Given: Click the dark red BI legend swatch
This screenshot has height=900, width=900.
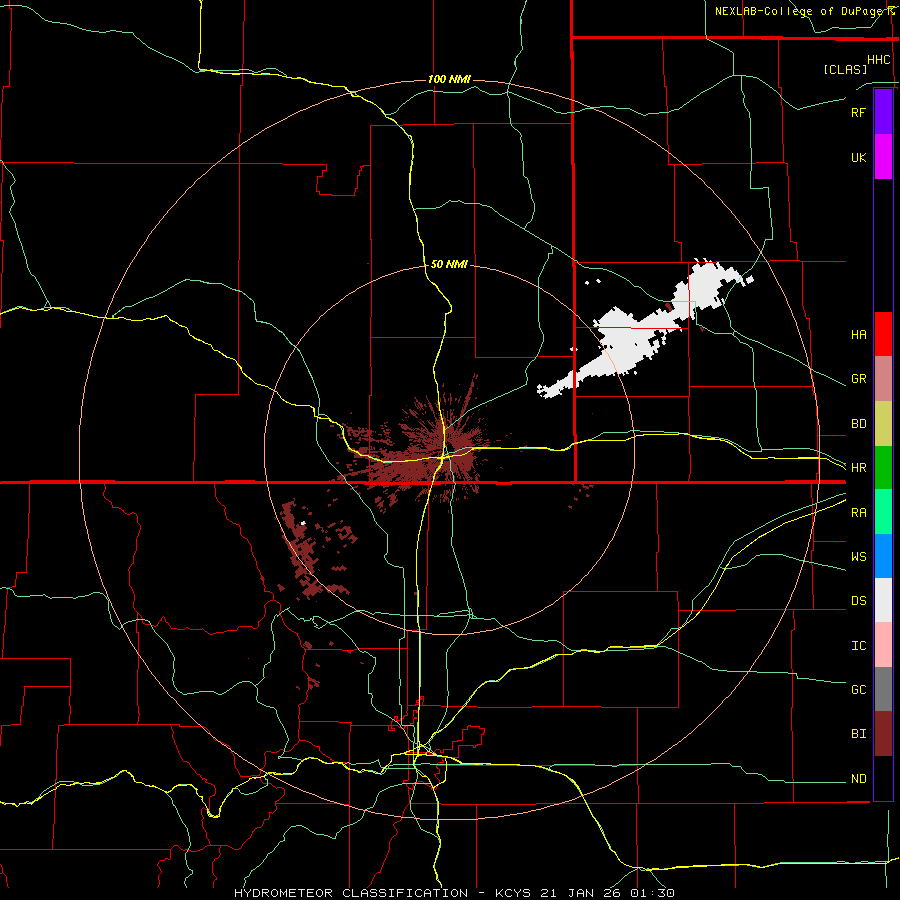Looking at the screenshot, I should click(x=883, y=734).
